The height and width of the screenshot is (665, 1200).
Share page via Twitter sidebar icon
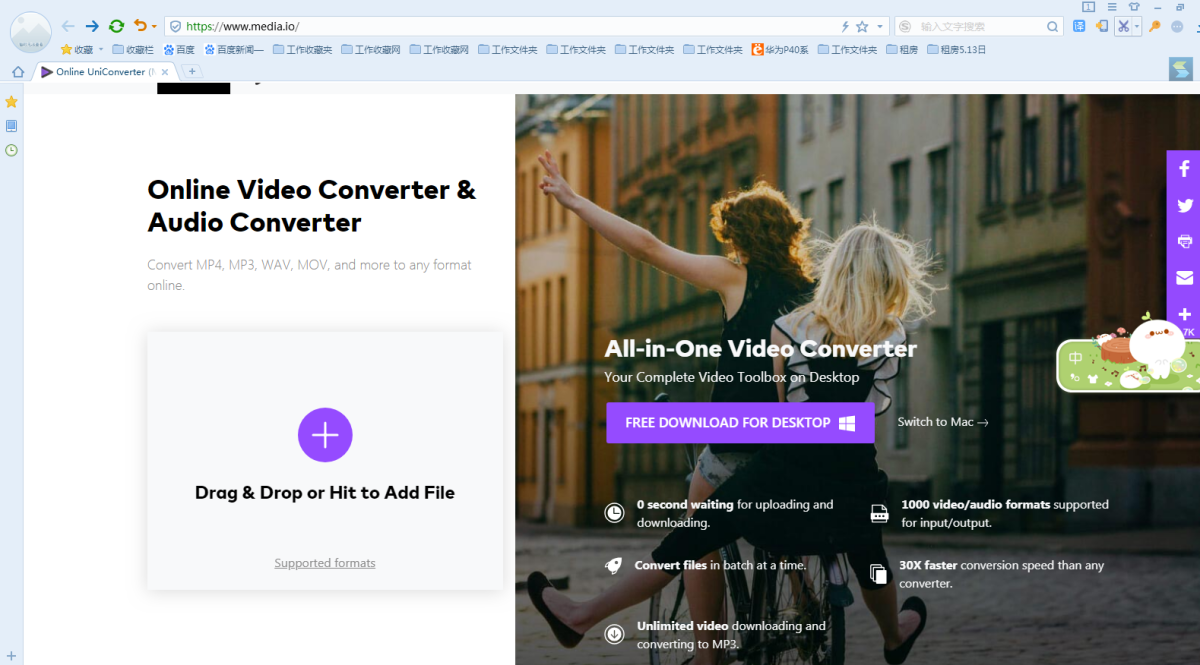point(1184,205)
